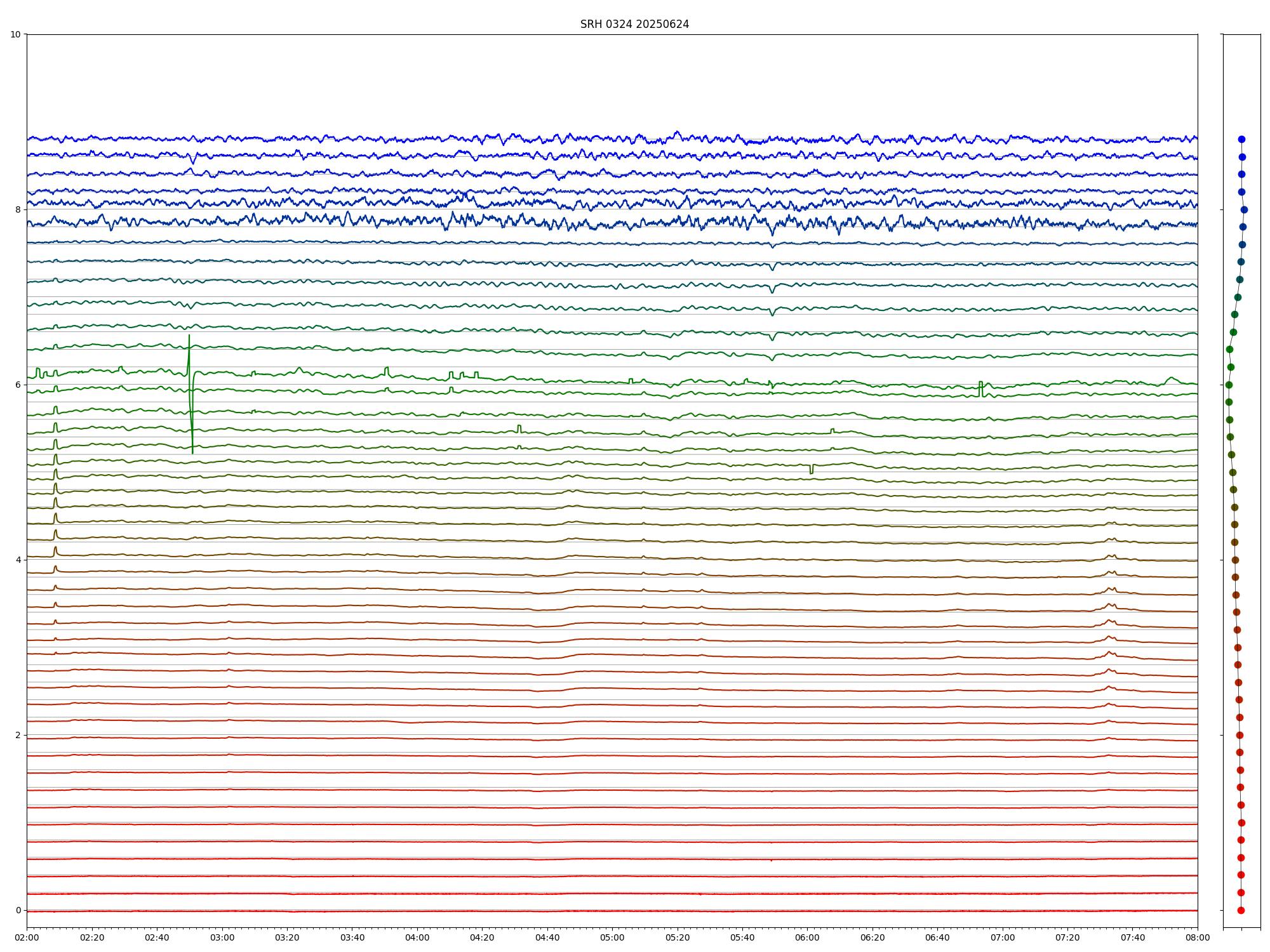This screenshot has width=1270, height=952.
Task: Select the 03:00 tick label on the time axis
Action: (x=222, y=937)
